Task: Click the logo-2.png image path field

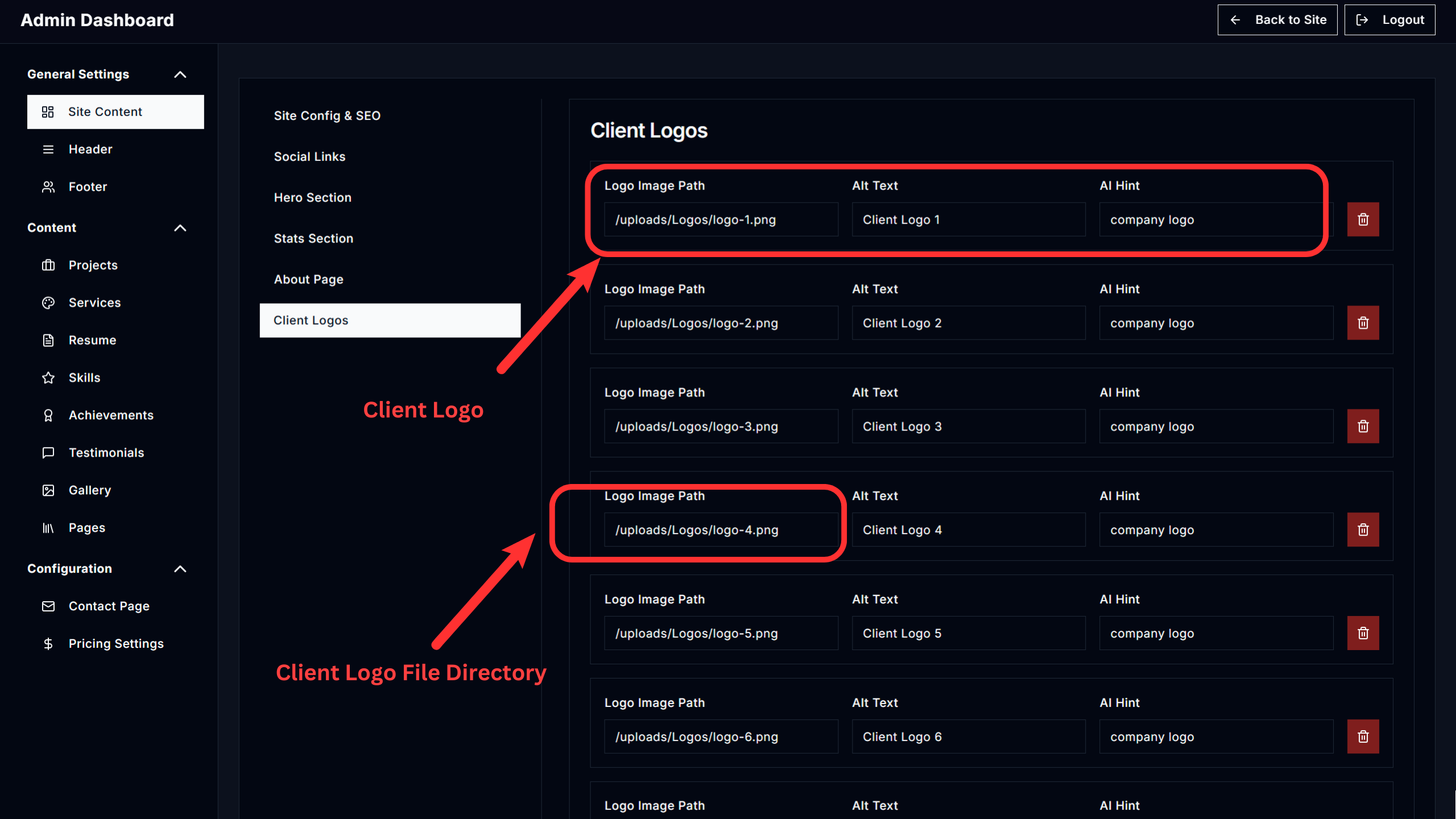Action: point(721,323)
